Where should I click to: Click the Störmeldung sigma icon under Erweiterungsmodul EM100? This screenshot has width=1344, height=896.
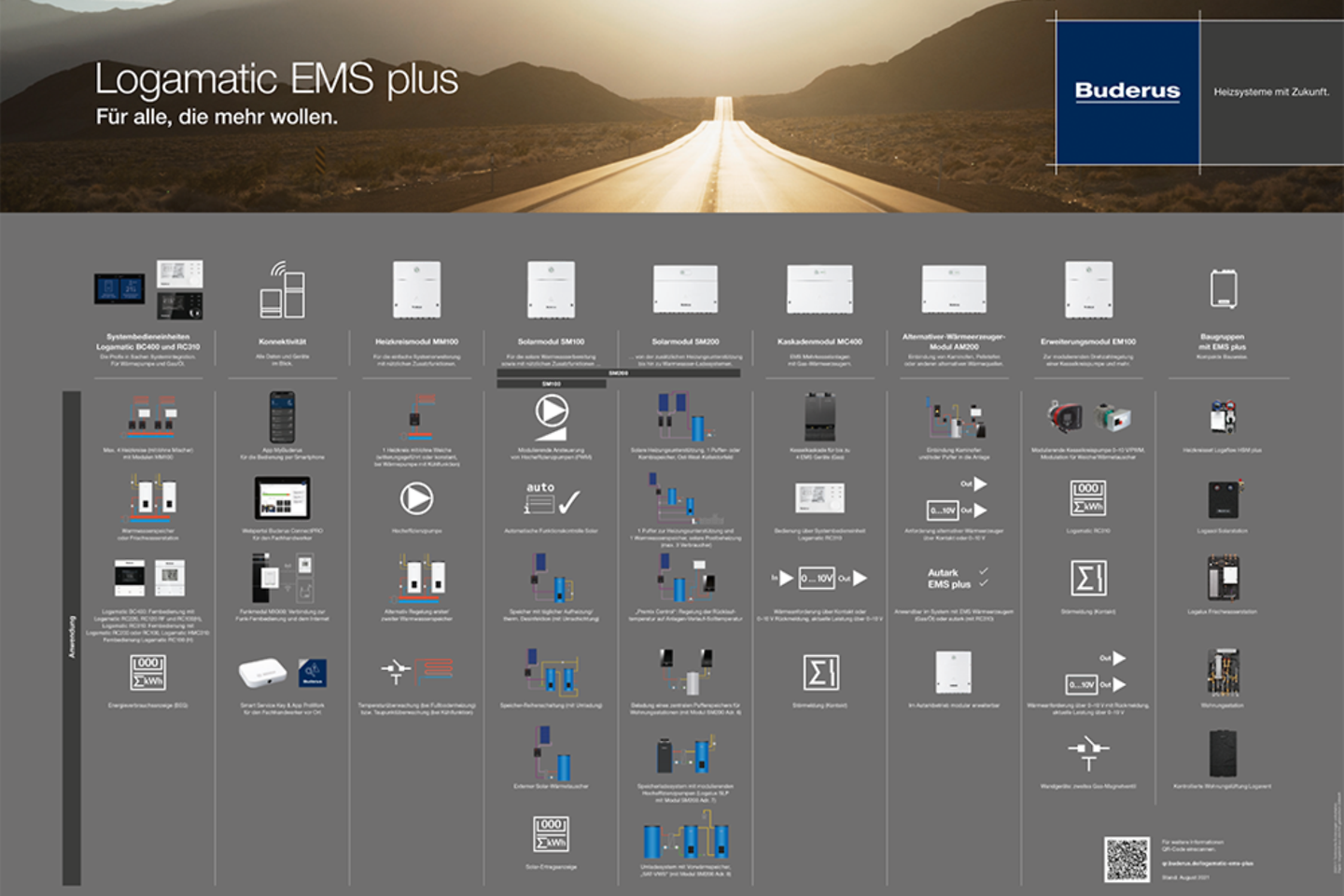[1088, 578]
